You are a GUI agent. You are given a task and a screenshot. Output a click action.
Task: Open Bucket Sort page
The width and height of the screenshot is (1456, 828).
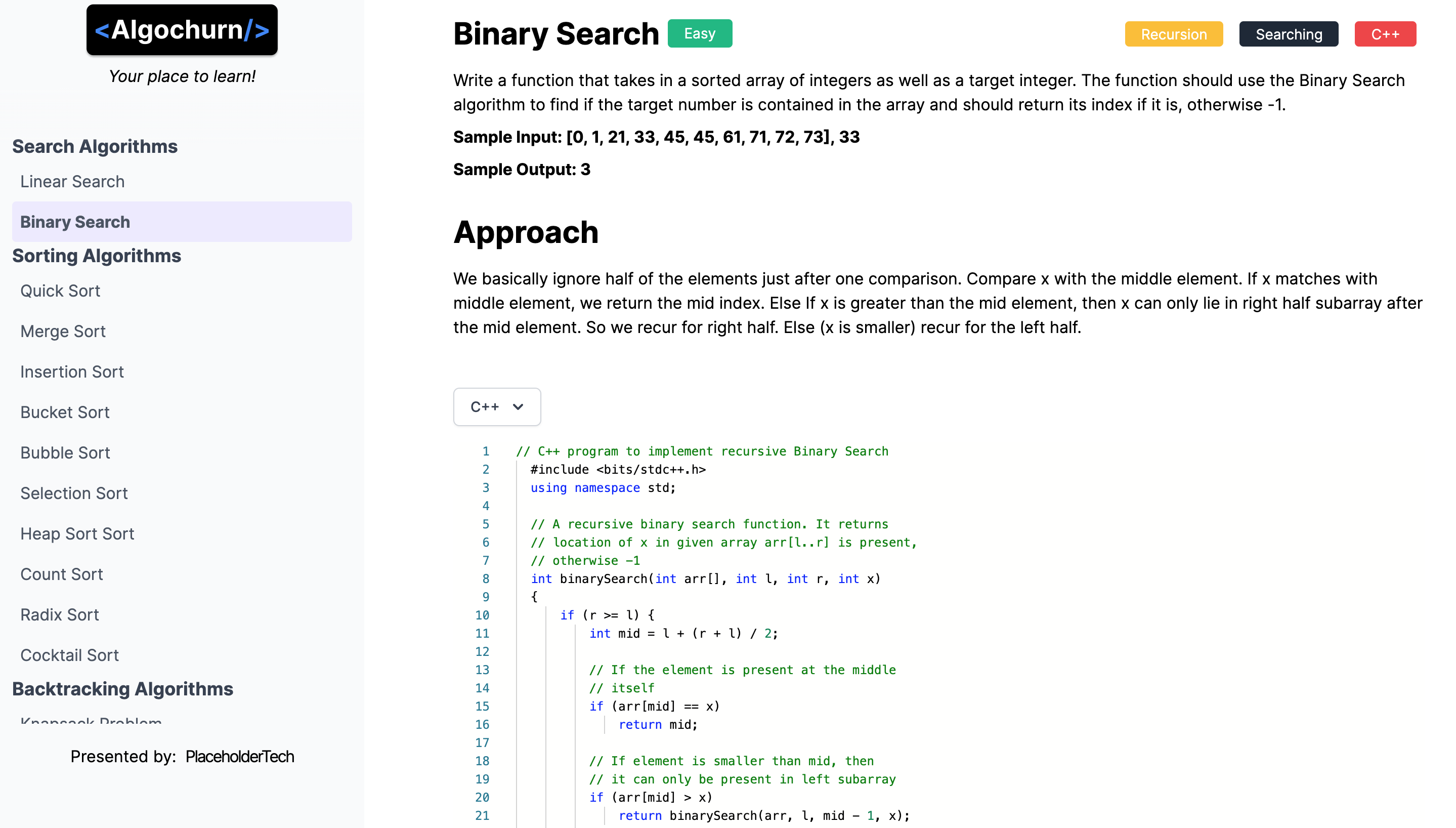65,412
